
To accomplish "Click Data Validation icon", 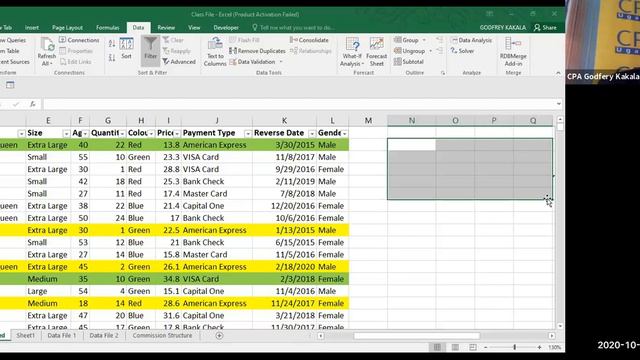I will click(233, 62).
